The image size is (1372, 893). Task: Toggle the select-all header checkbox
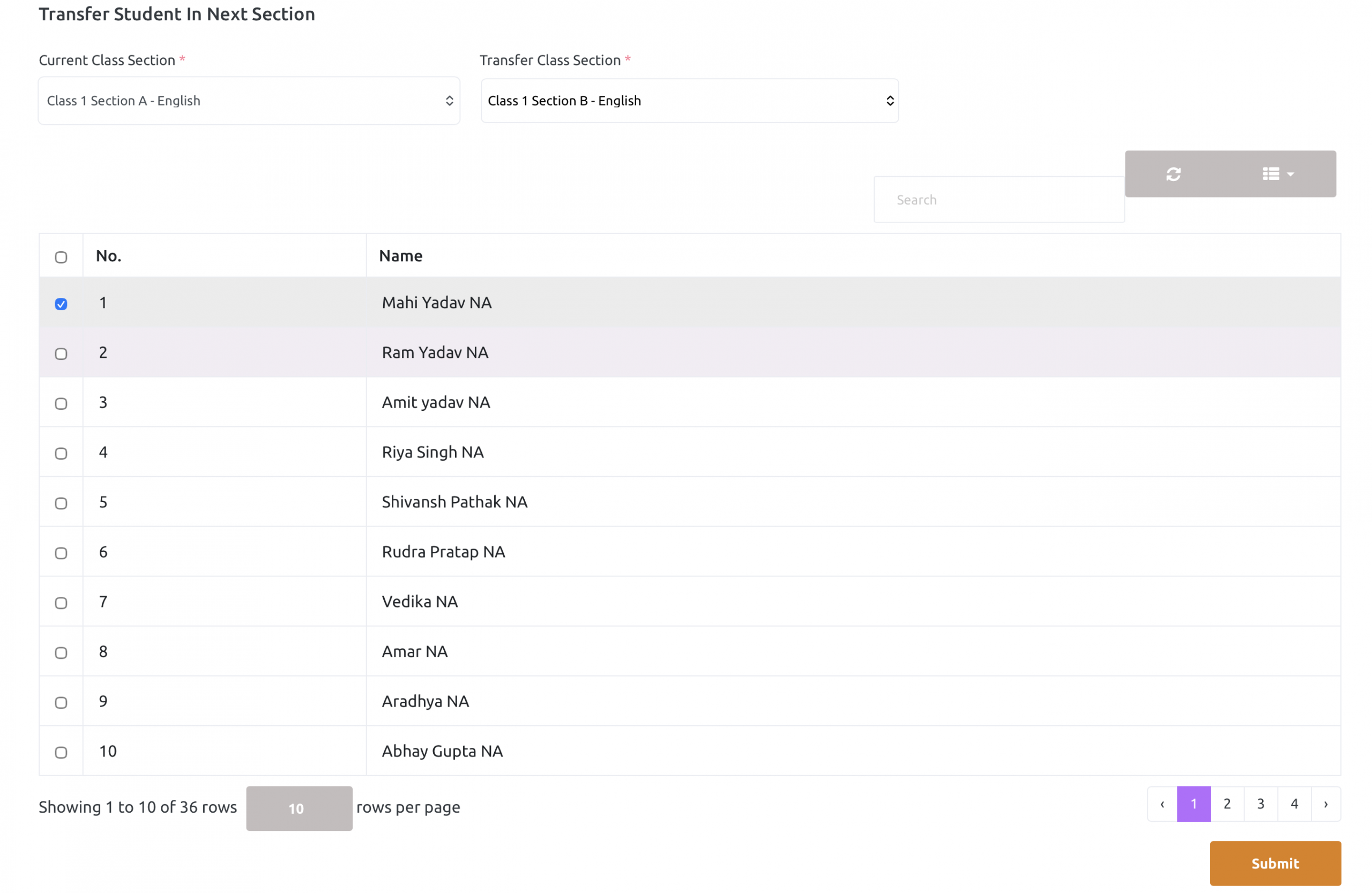(61, 257)
